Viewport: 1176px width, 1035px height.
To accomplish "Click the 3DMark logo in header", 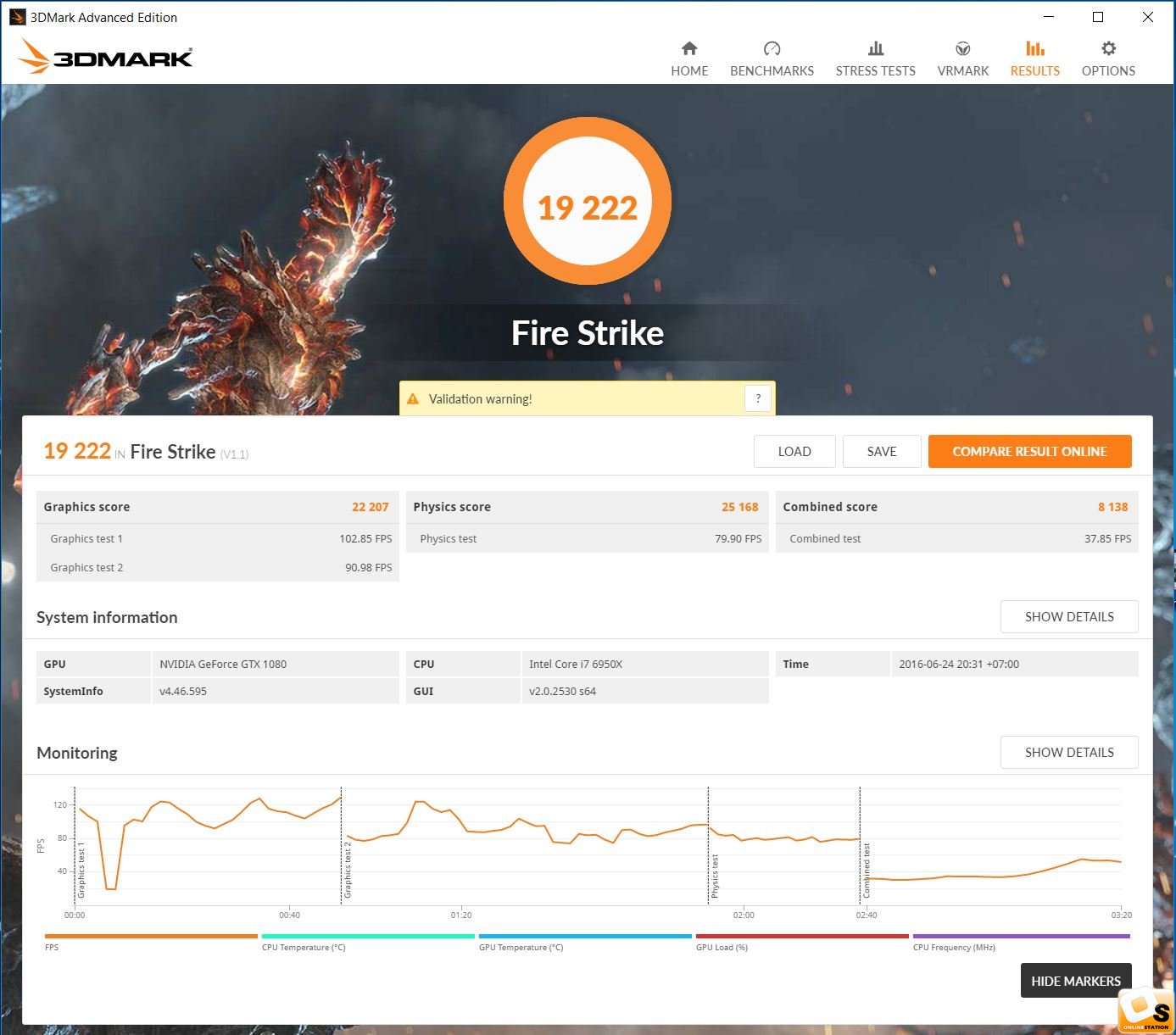I will [x=105, y=56].
